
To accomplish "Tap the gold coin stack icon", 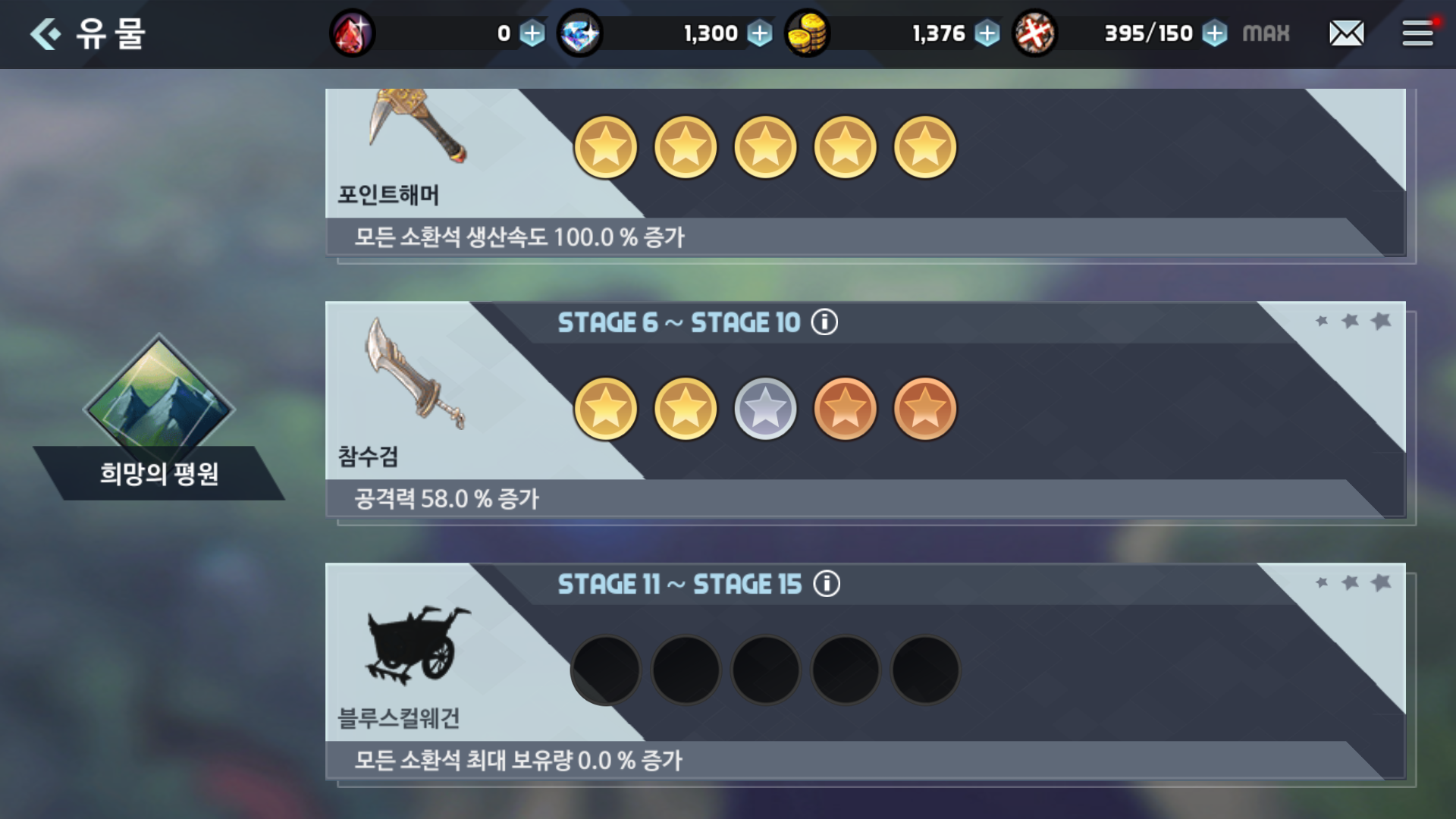I will (x=807, y=34).
